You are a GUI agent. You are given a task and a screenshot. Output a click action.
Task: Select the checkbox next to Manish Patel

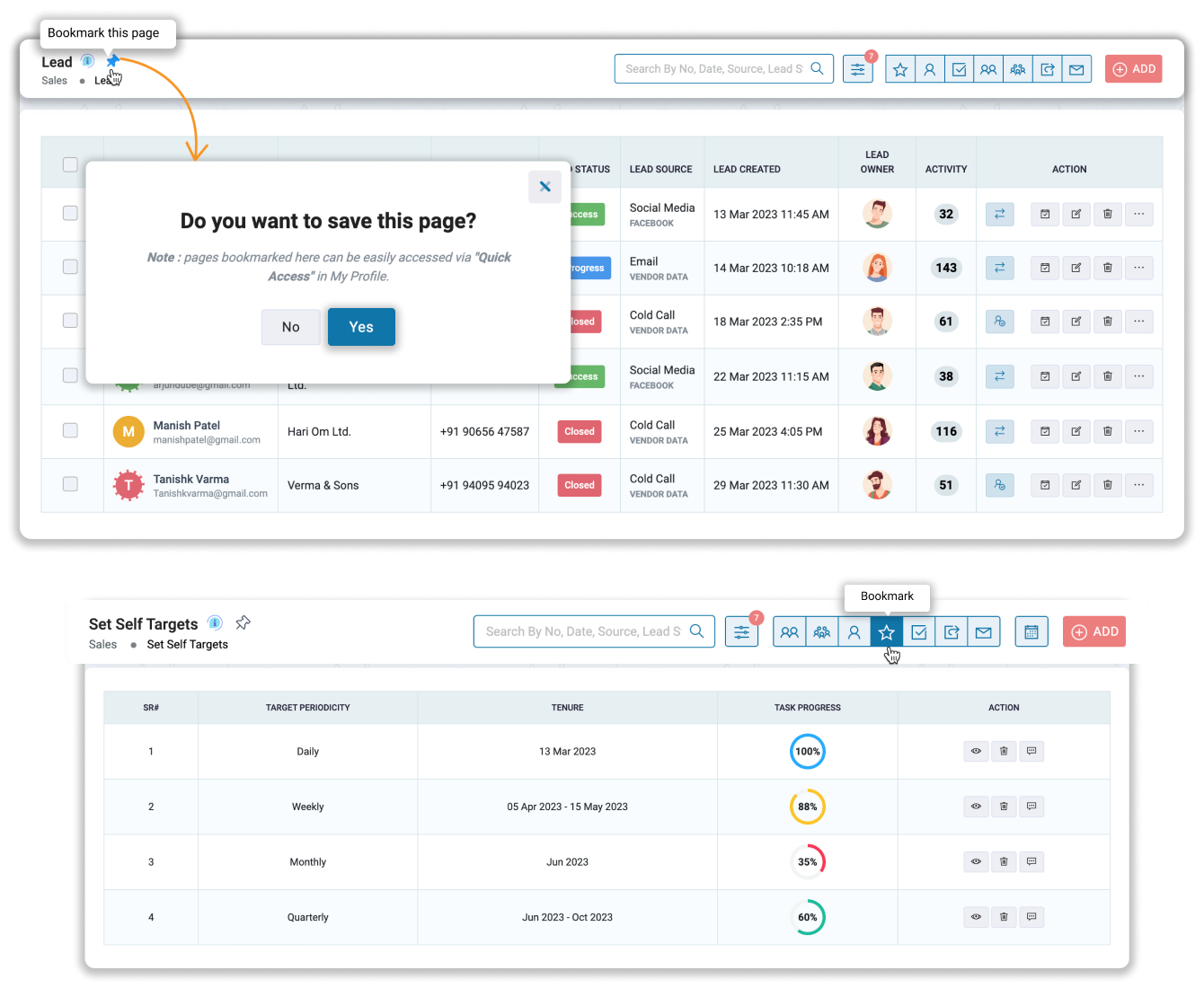[70, 431]
